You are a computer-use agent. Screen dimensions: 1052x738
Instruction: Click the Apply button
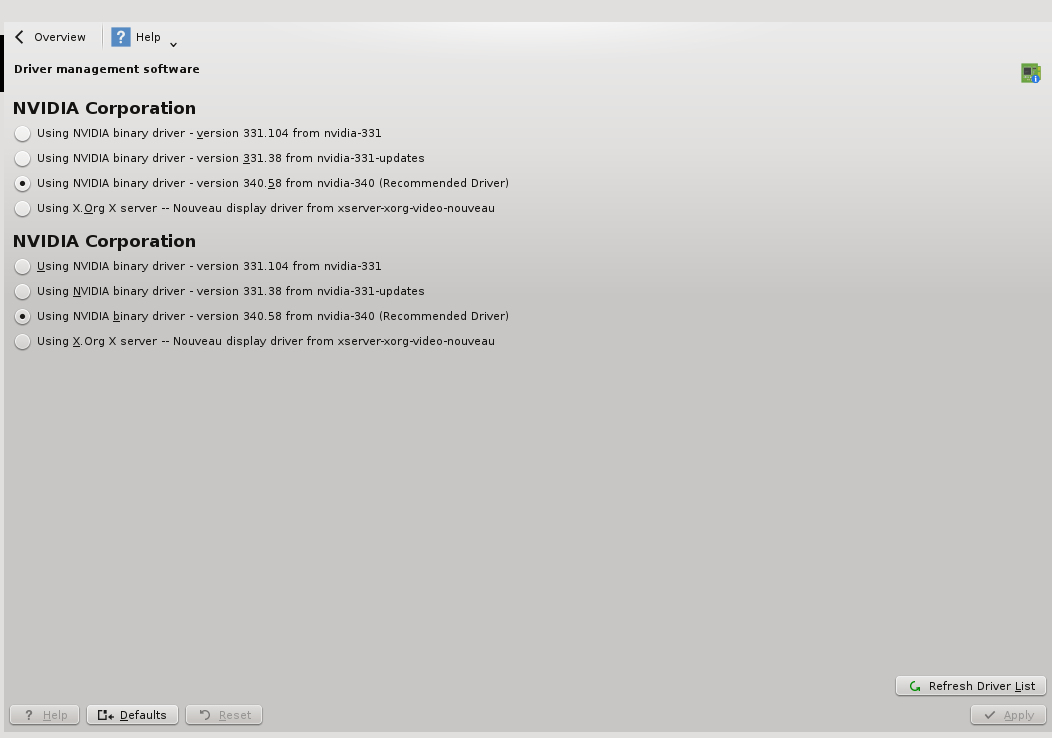[1008, 715]
